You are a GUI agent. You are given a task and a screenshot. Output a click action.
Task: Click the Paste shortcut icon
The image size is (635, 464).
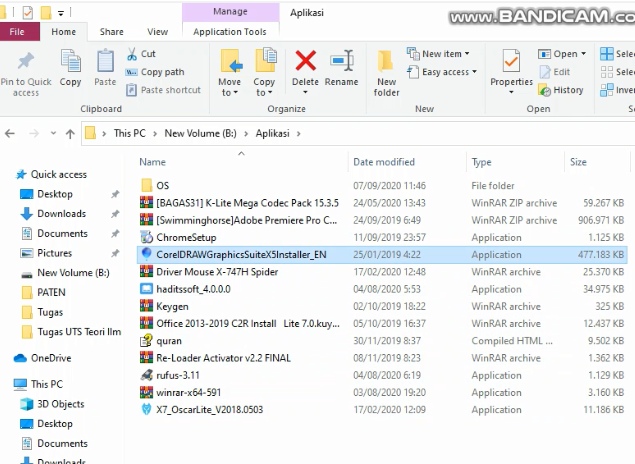(131, 90)
